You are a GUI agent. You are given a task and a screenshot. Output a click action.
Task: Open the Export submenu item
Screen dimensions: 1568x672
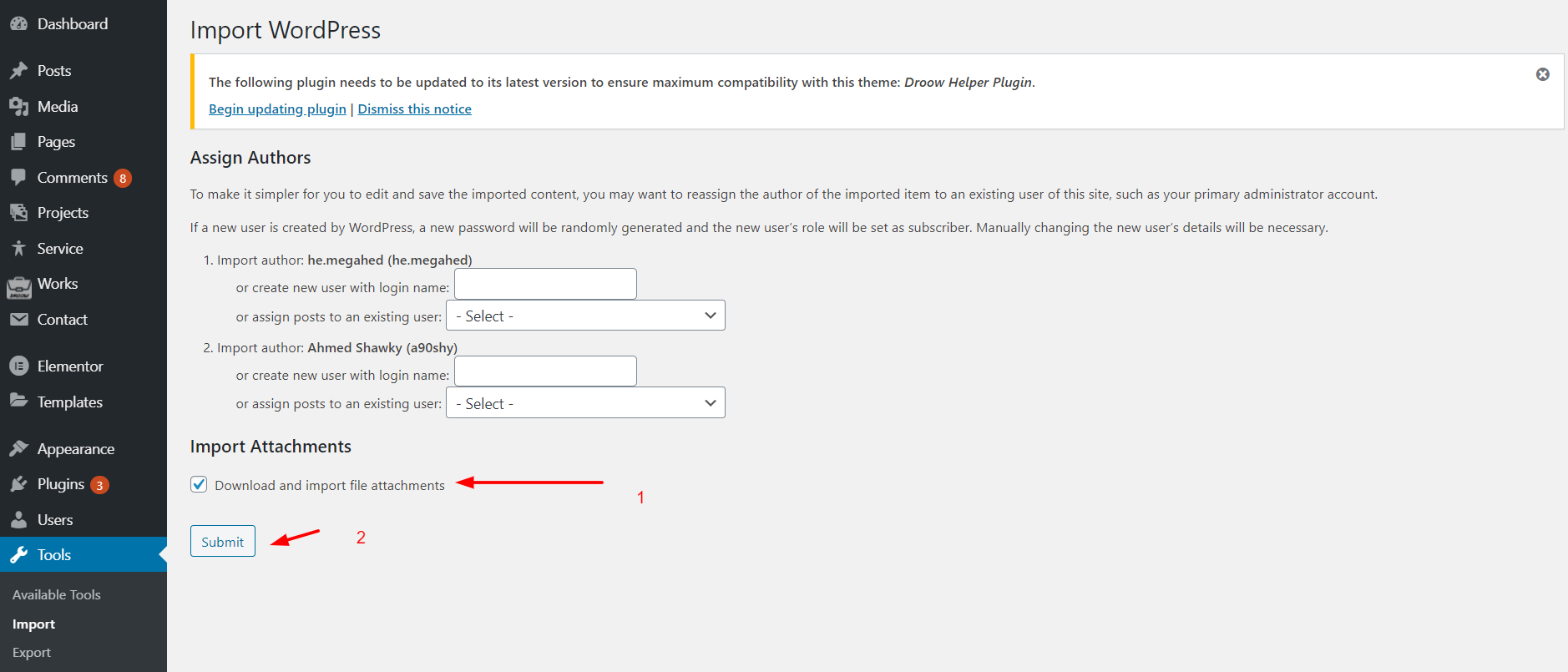(32, 653)
